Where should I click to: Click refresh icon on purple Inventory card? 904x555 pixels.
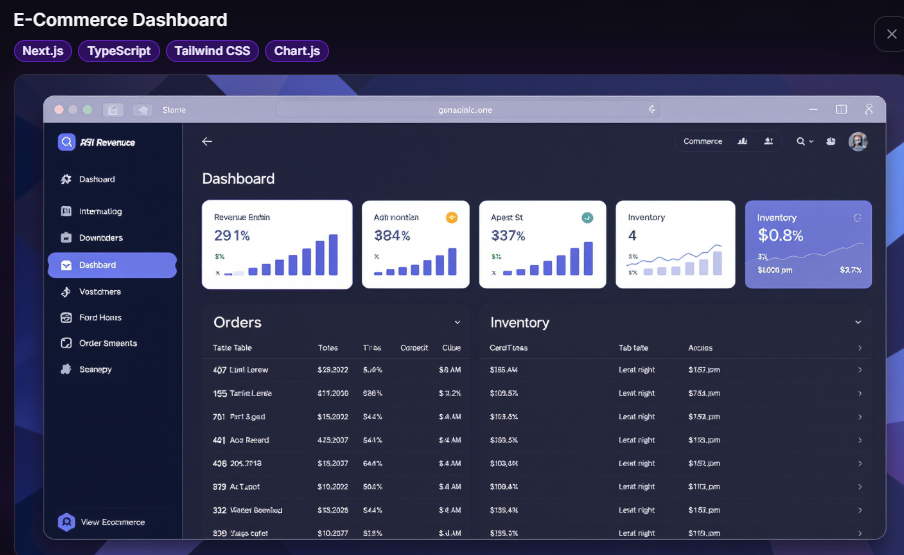click(857, 218)
